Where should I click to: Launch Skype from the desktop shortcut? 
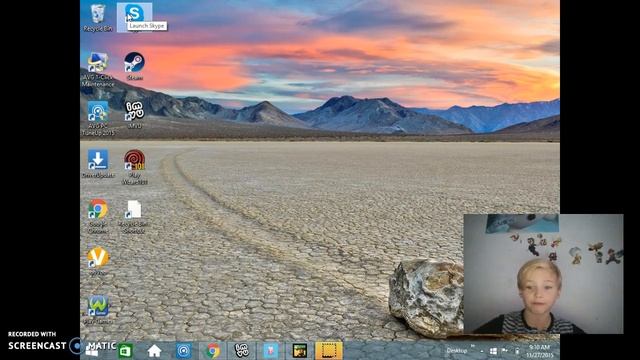[x=134, y=17]
